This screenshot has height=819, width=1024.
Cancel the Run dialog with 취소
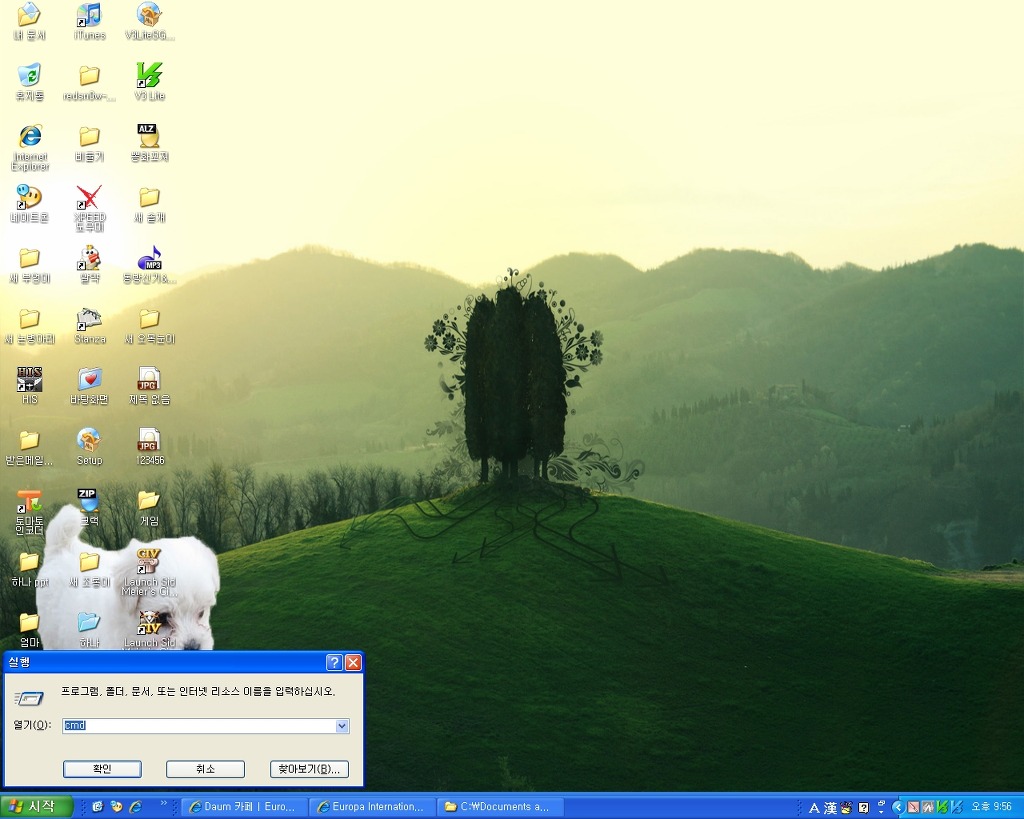tap(206, 769)
